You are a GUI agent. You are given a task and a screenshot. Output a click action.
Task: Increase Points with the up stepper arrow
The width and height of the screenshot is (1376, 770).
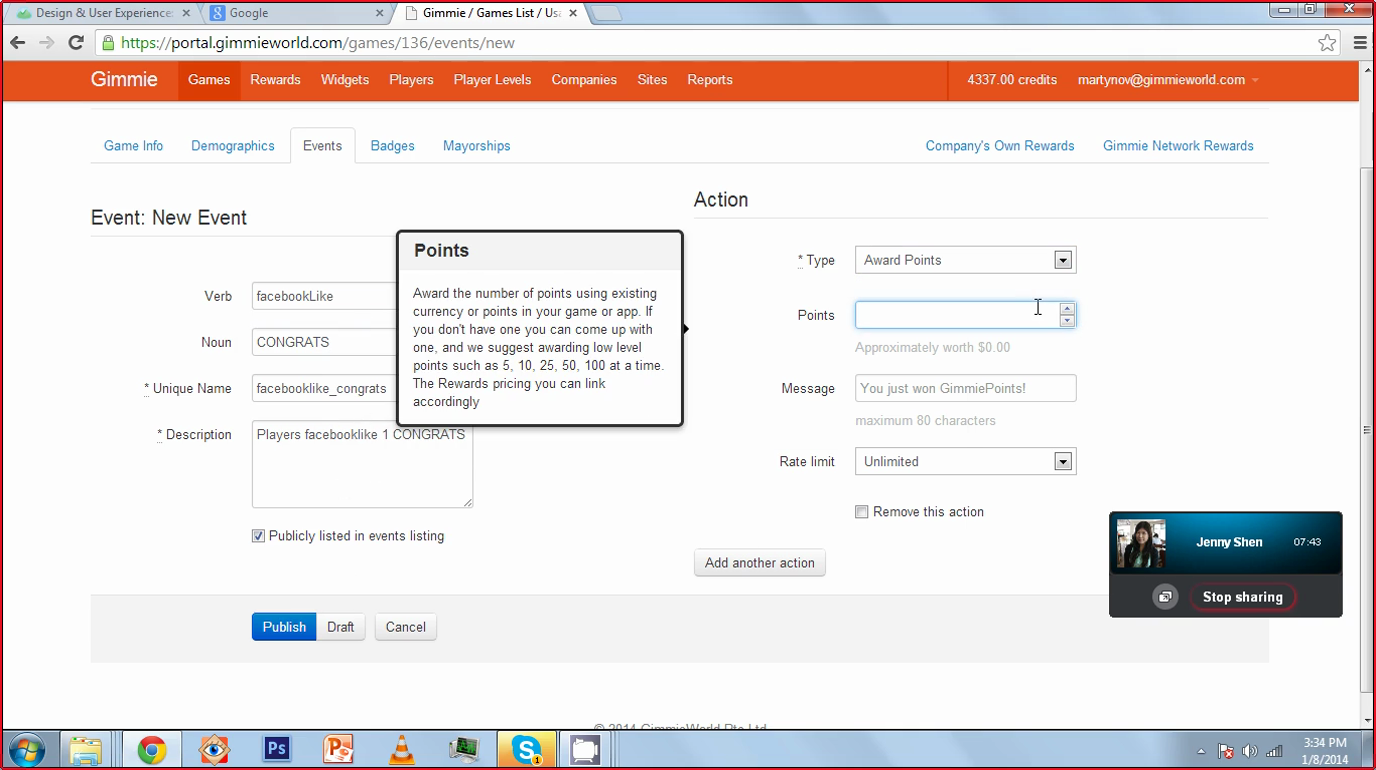point(1067,309)
